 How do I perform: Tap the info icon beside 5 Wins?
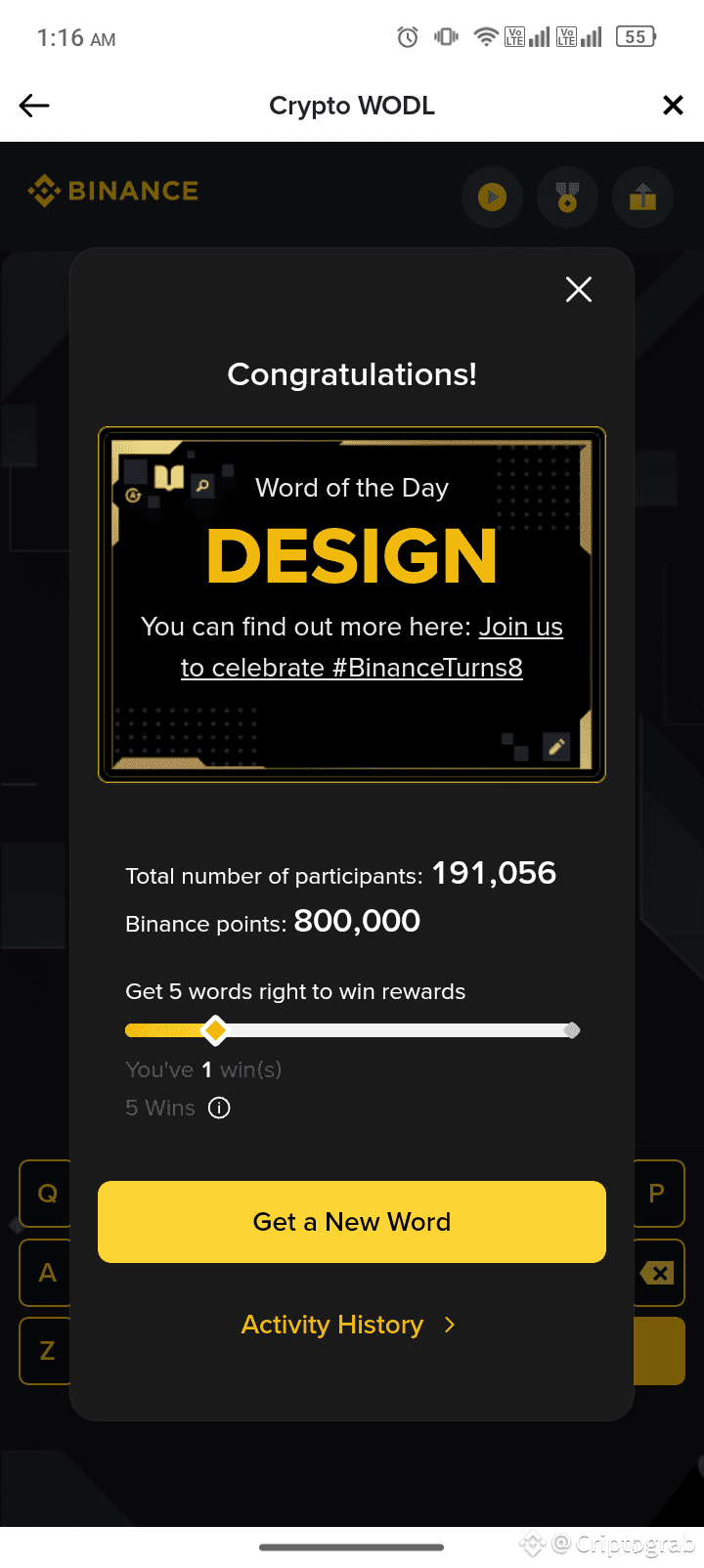pyautogui.click(x=219, y=1108)
